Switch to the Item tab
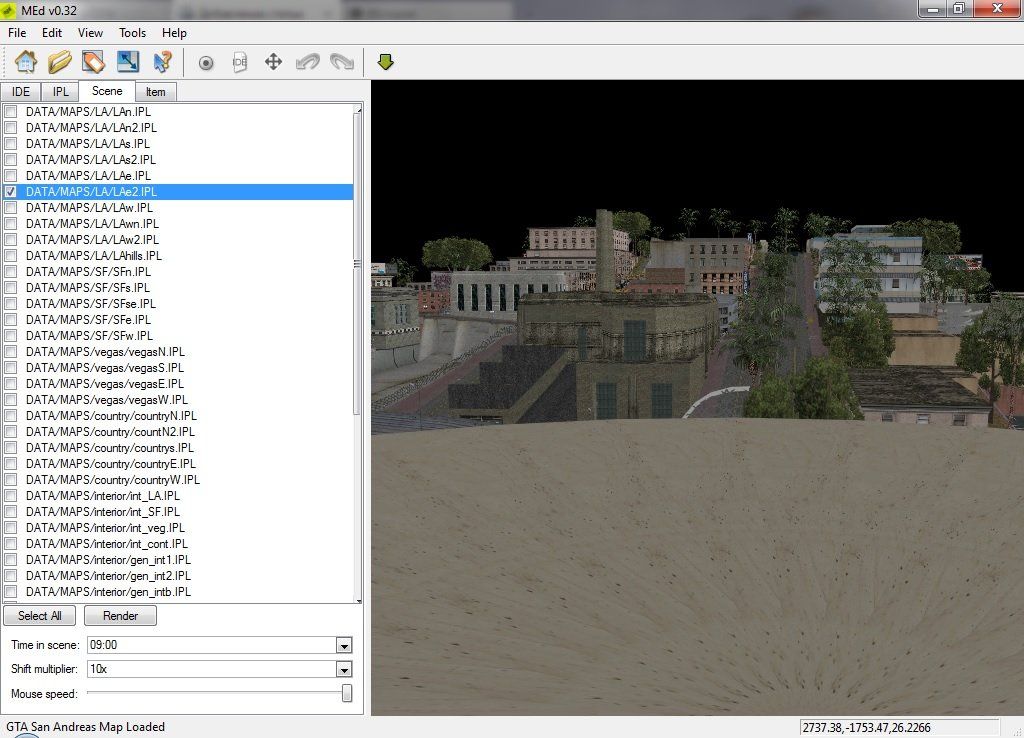Screen dimensions: 1024x738 point(155,92)
